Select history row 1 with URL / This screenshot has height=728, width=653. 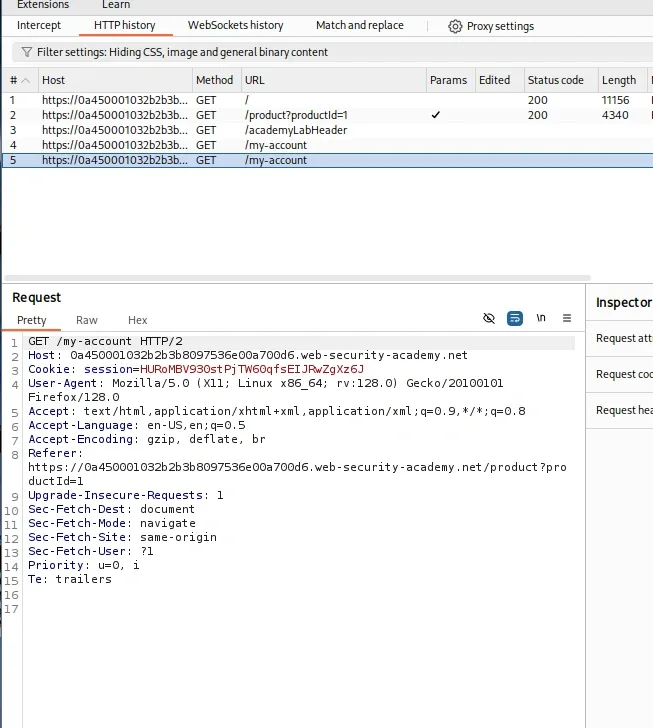(327, 100)
